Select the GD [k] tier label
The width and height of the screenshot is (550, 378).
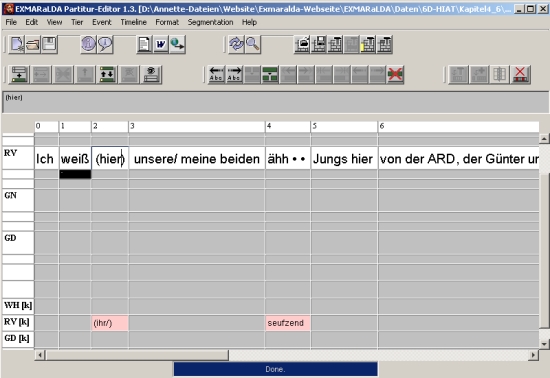pyautogui.click(x=18, y=339)
